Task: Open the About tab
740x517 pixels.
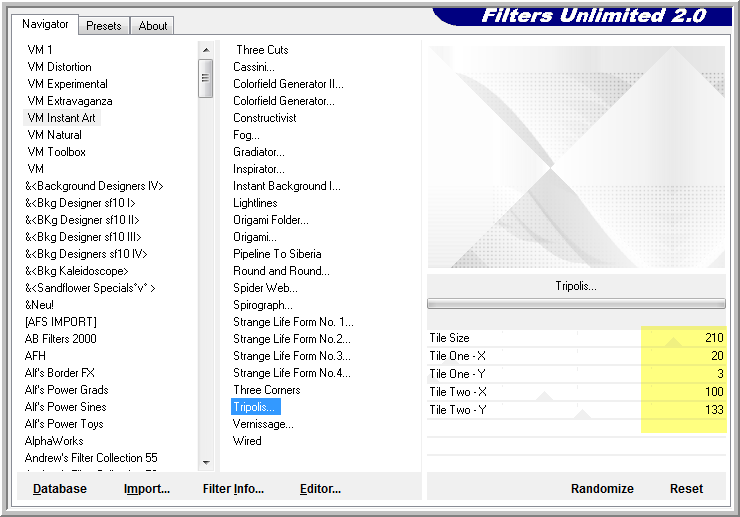Action: (152, 25)
